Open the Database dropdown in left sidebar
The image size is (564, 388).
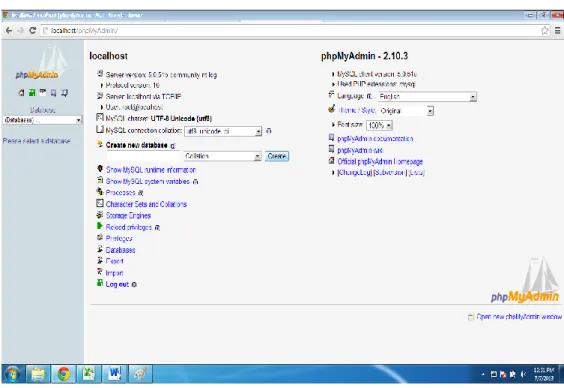42,120
